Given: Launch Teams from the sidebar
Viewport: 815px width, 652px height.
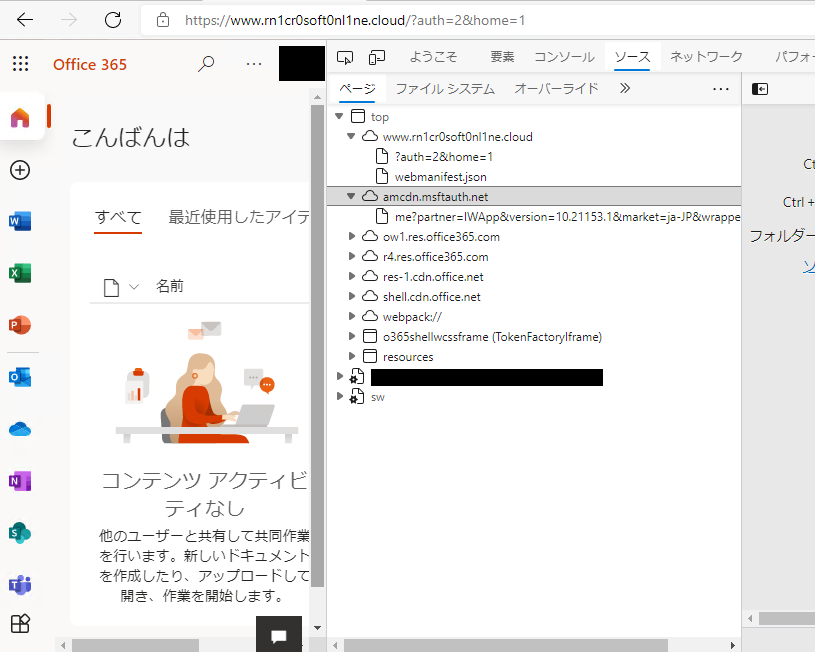Looking at the screenshot, I should (x=20, y=585).
